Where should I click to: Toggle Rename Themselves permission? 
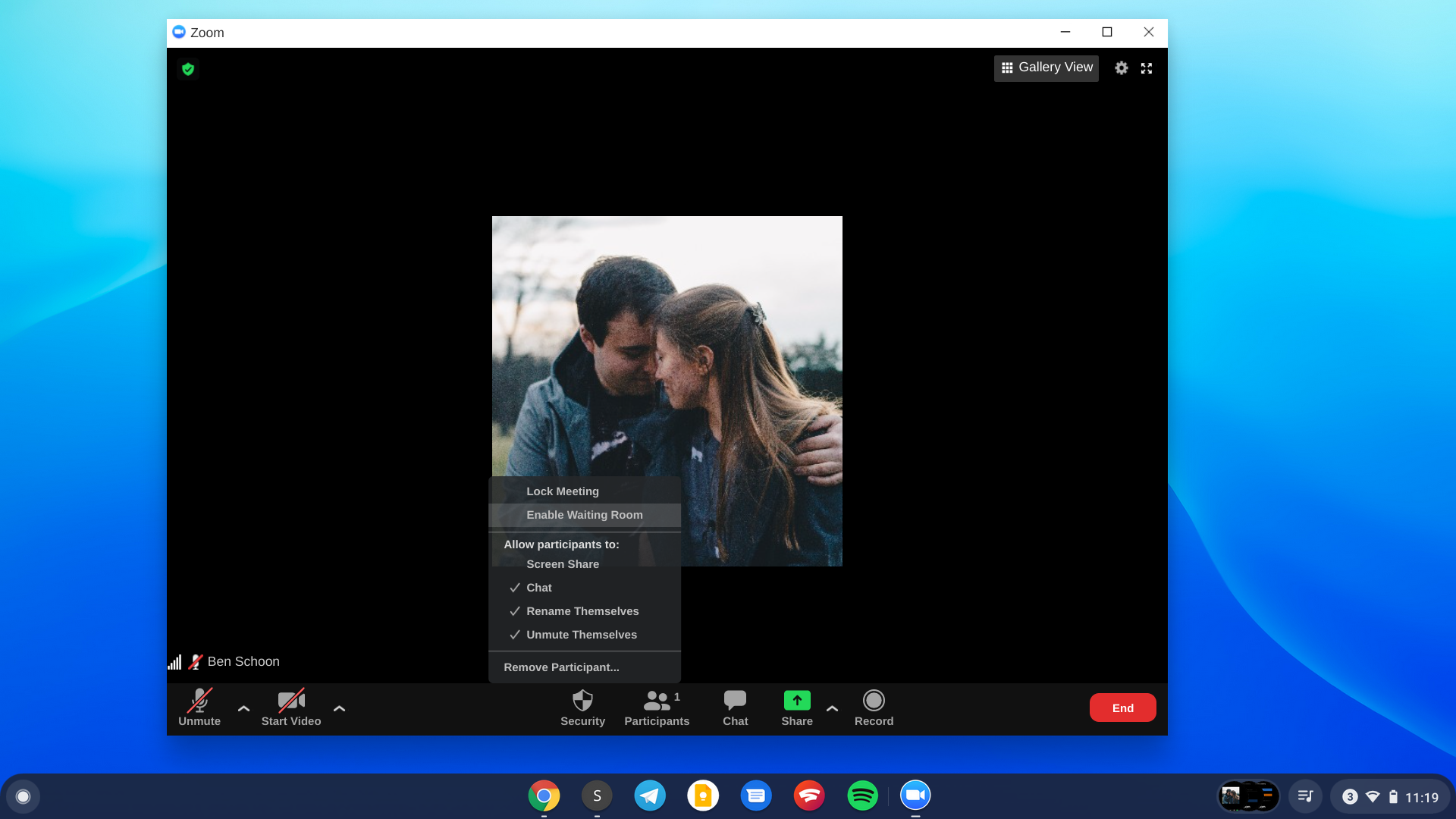click(582, 611)
